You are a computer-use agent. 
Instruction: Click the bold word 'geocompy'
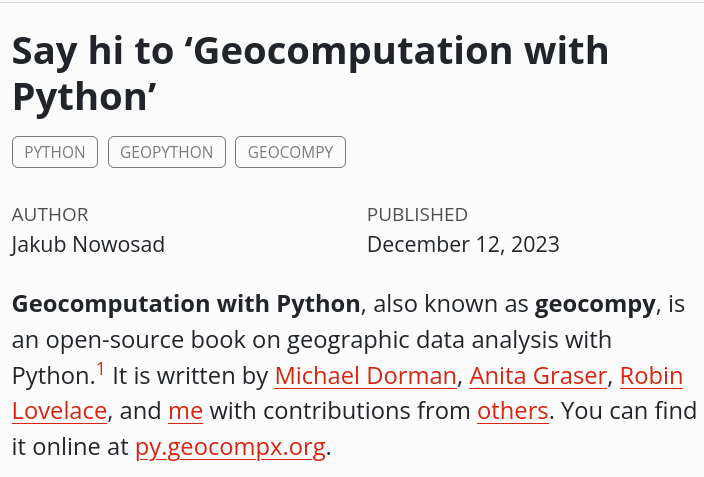pyautogui.click(x=595, y=304)
